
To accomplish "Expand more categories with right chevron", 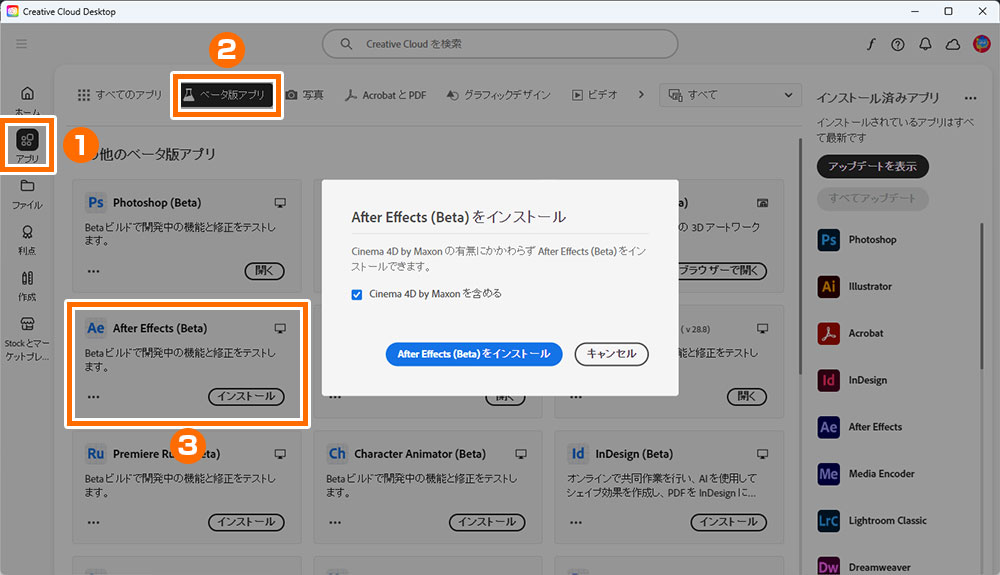I will point(641,95).
